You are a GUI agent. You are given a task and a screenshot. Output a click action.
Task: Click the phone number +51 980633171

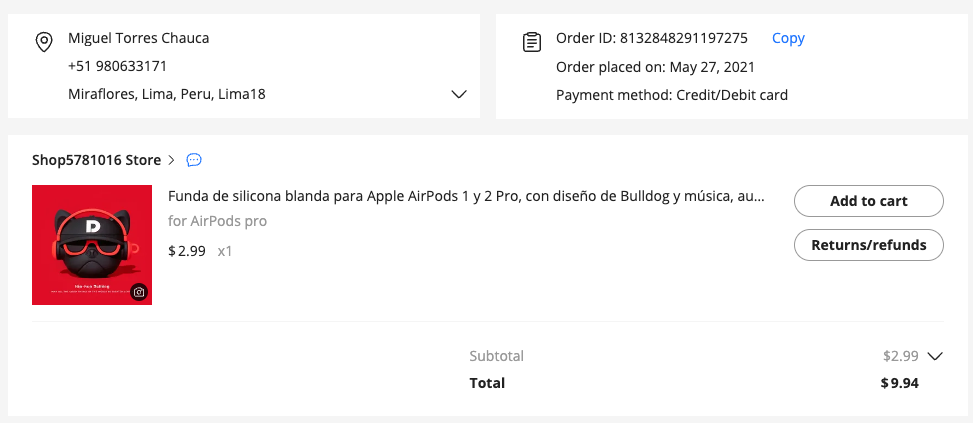(117, 66)
